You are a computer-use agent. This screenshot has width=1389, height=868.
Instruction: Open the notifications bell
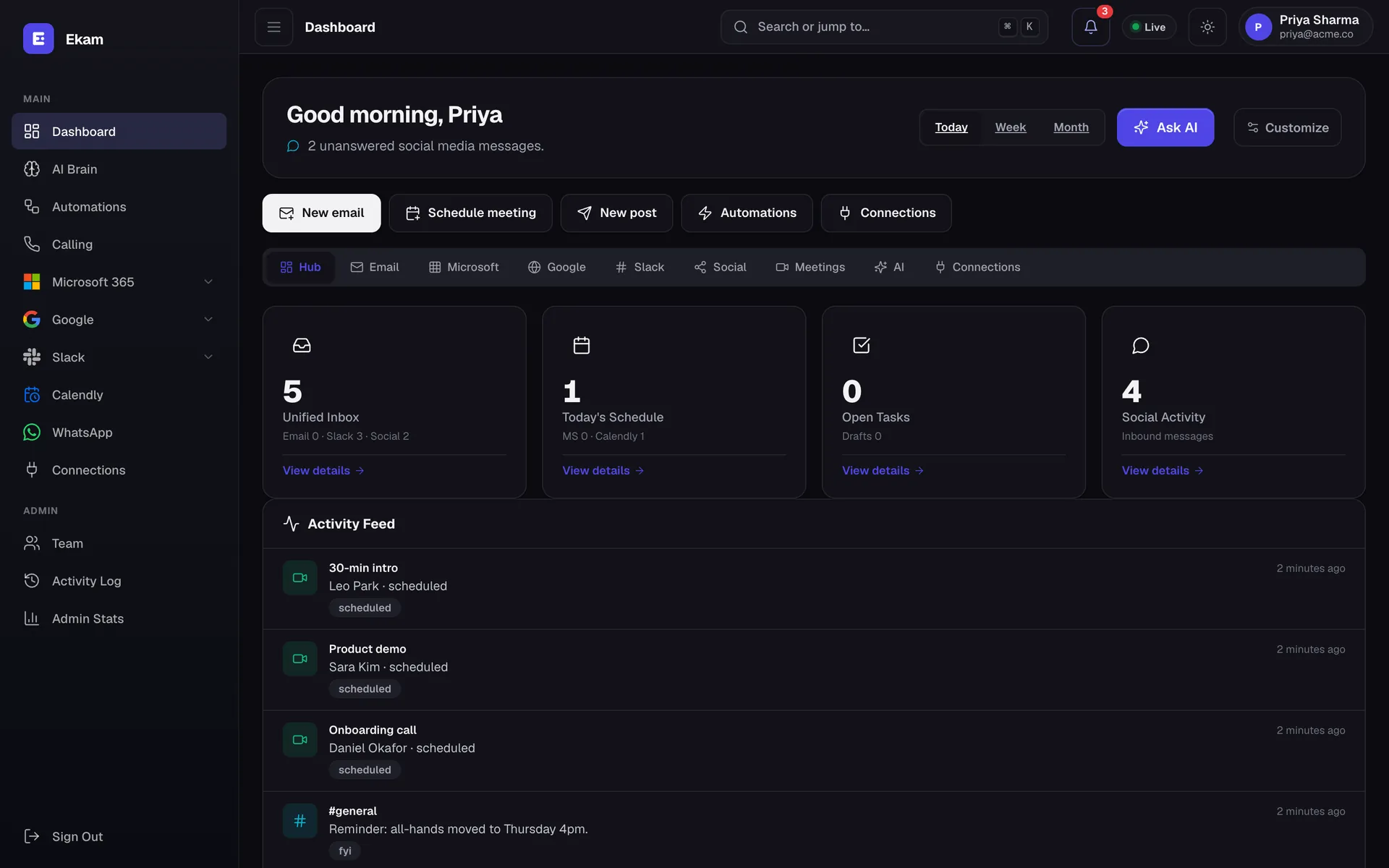pos(1090,27)
